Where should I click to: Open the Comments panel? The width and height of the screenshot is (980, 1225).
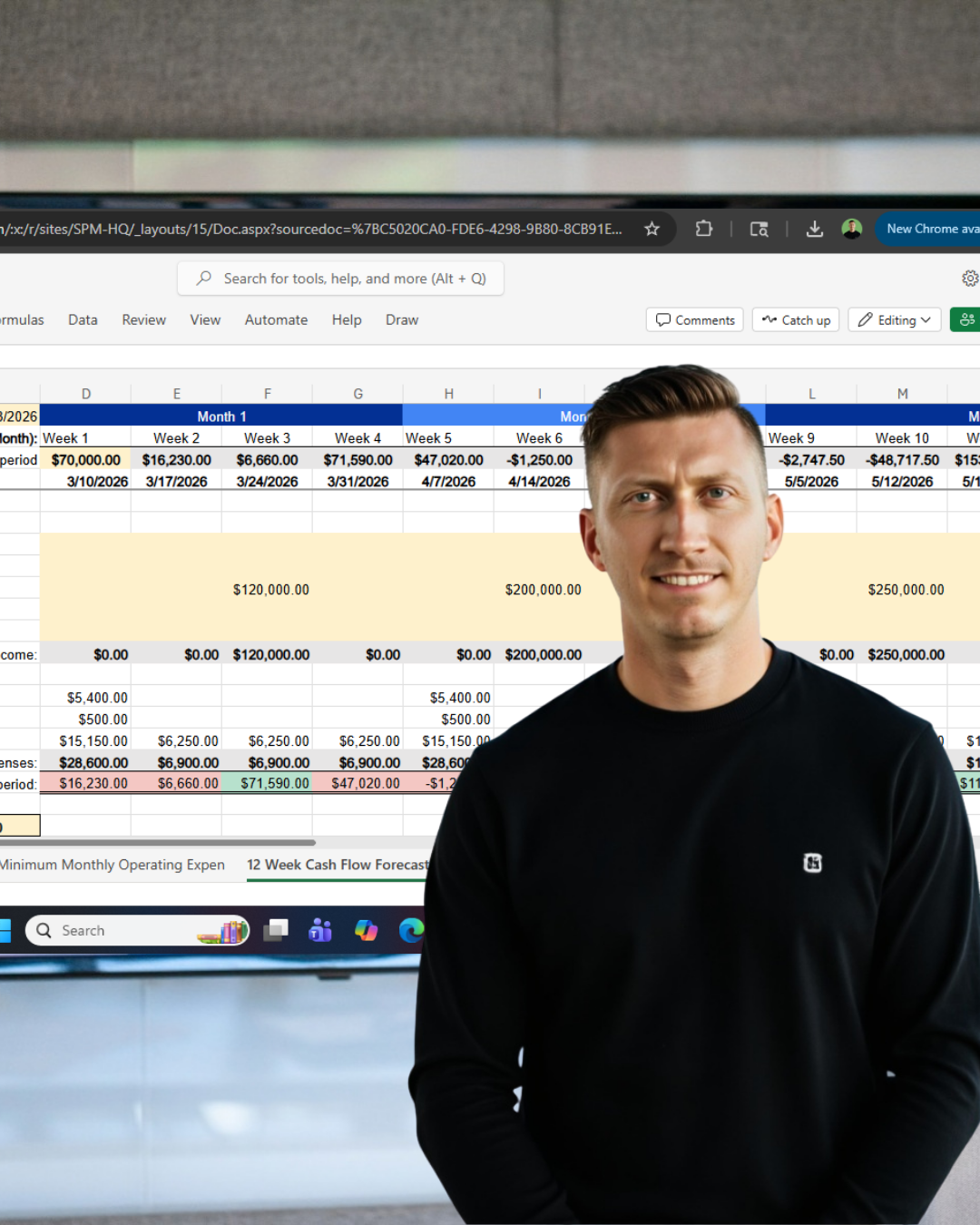tap(694, 319)
